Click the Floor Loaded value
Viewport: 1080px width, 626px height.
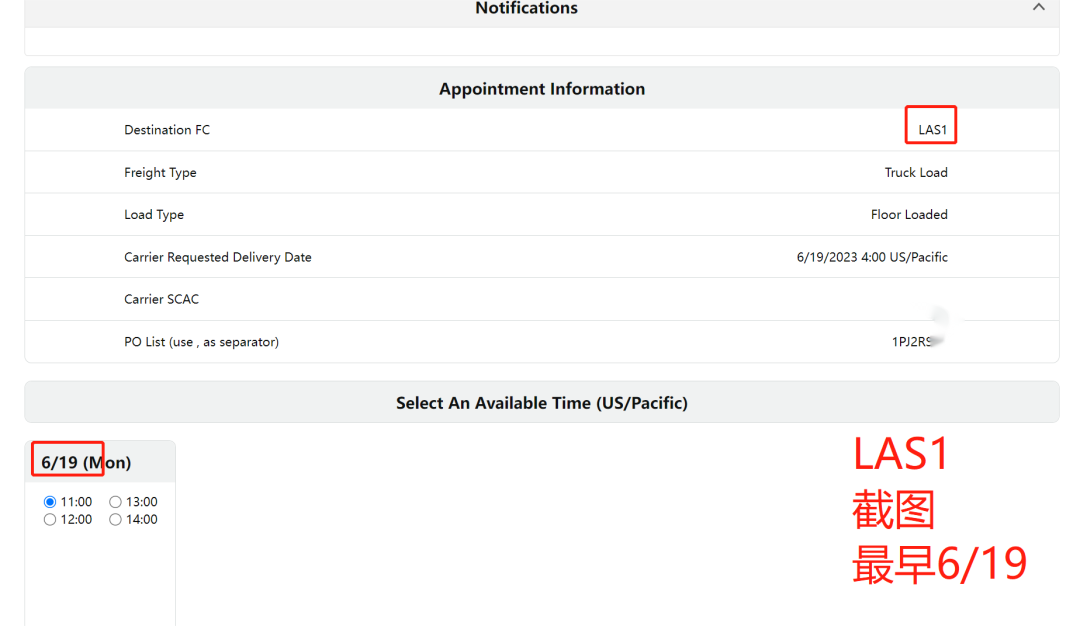tap(908, 215)
